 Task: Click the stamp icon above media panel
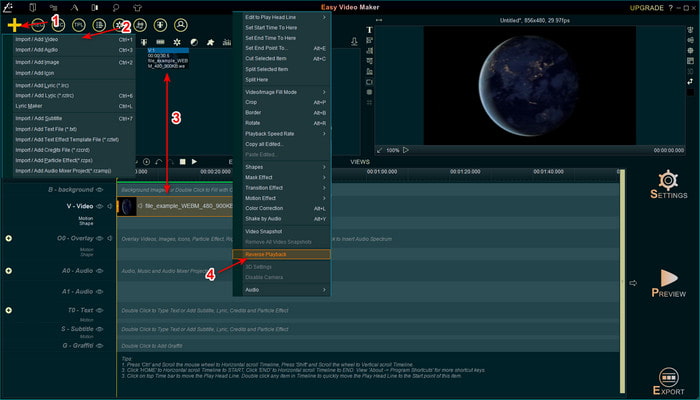point(354,42)
